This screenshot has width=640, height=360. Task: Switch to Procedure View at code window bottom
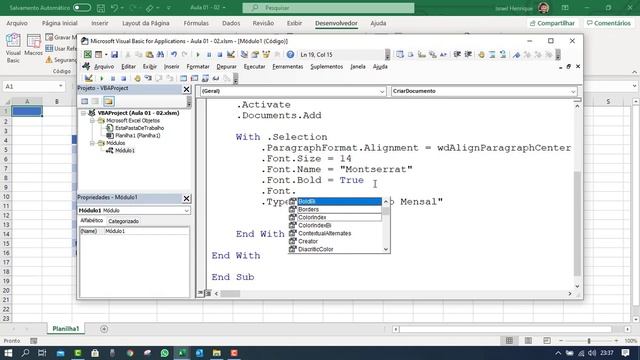coord(200,293)
